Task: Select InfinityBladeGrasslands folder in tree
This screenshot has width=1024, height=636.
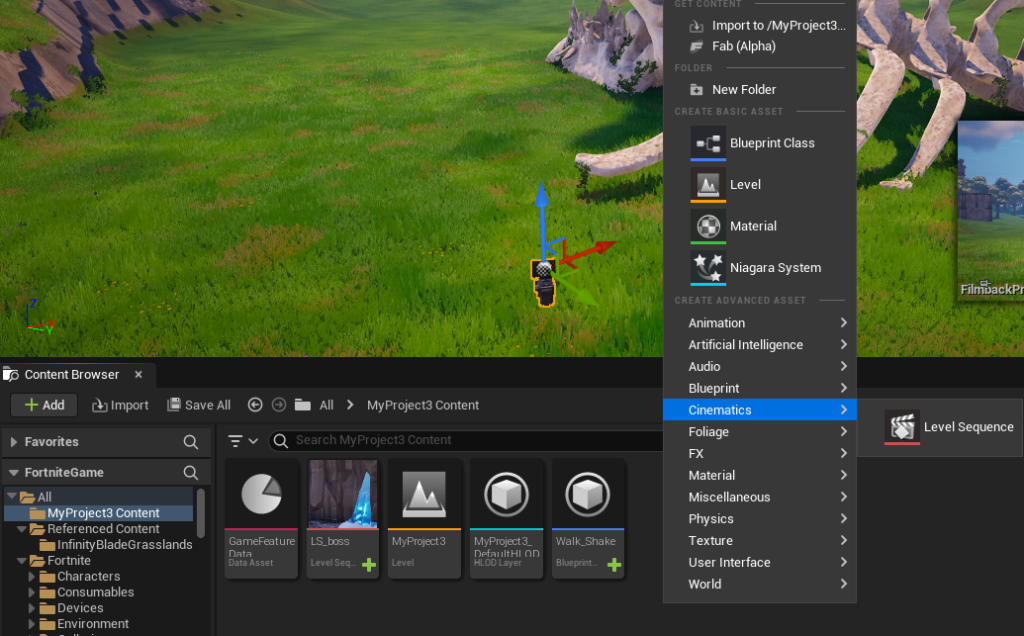Action: tap(118, 545)
